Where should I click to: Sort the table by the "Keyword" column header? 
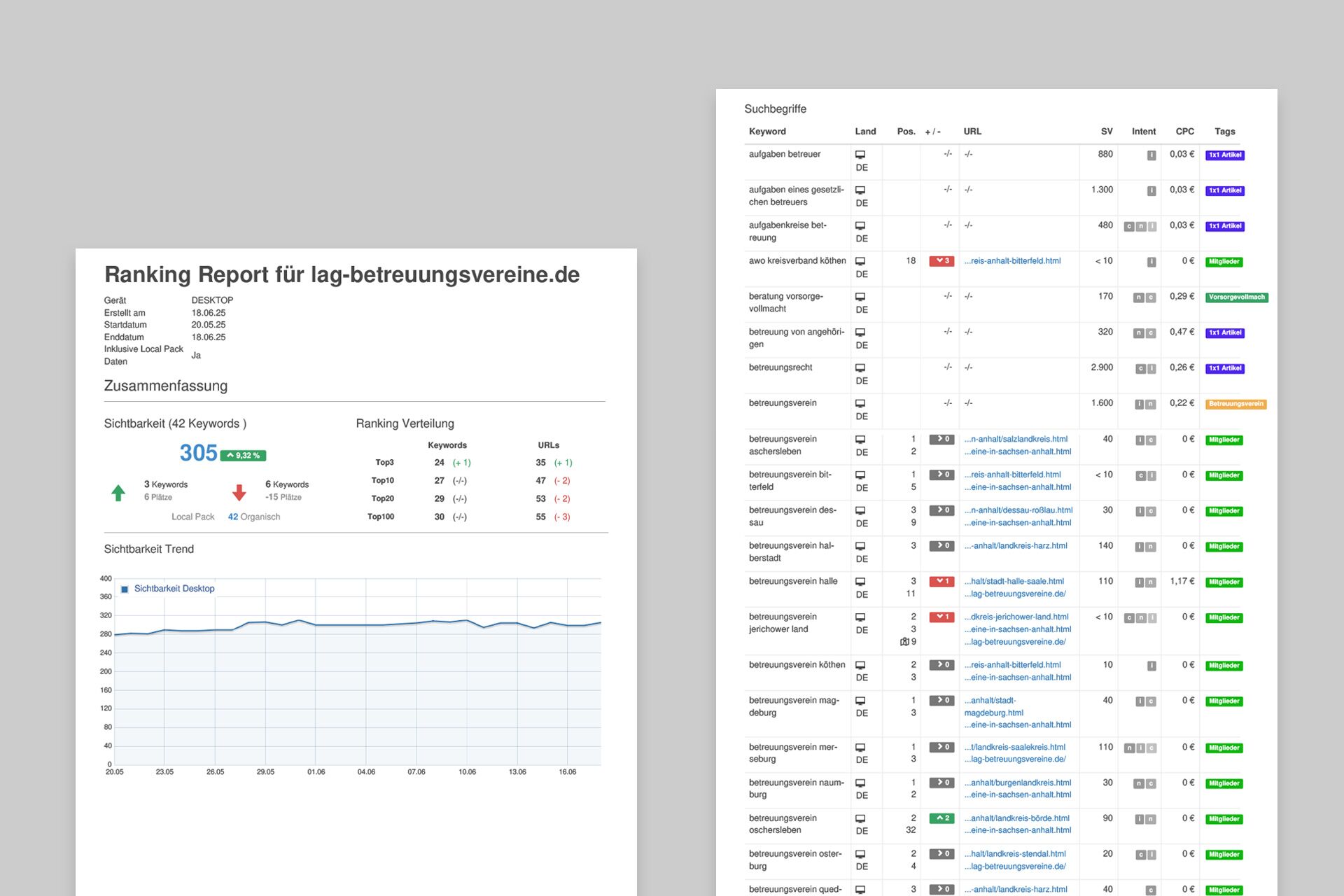767,131
